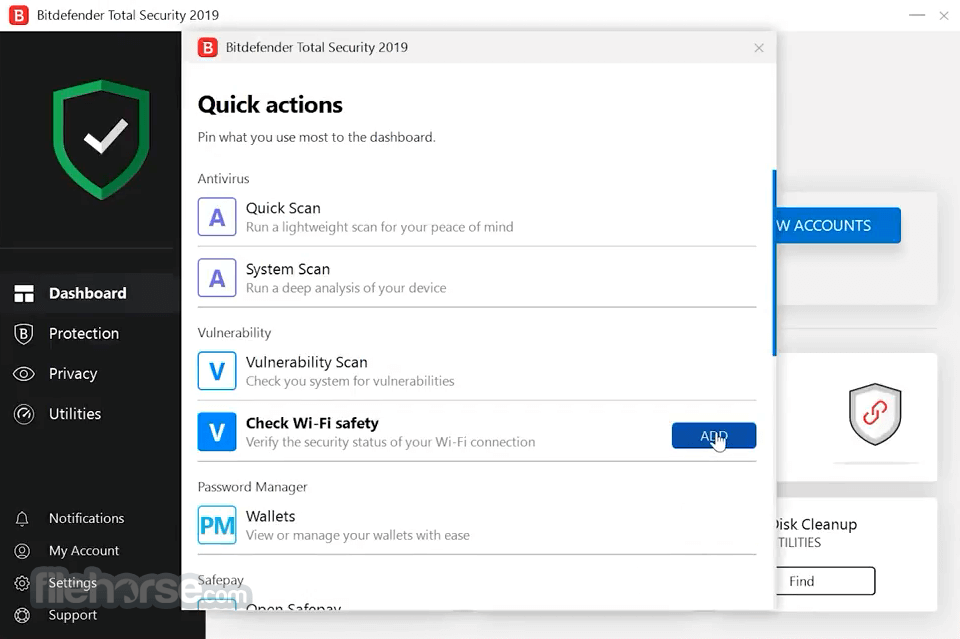Select the Wallets action text
The image size is (960, 639).
271,517
